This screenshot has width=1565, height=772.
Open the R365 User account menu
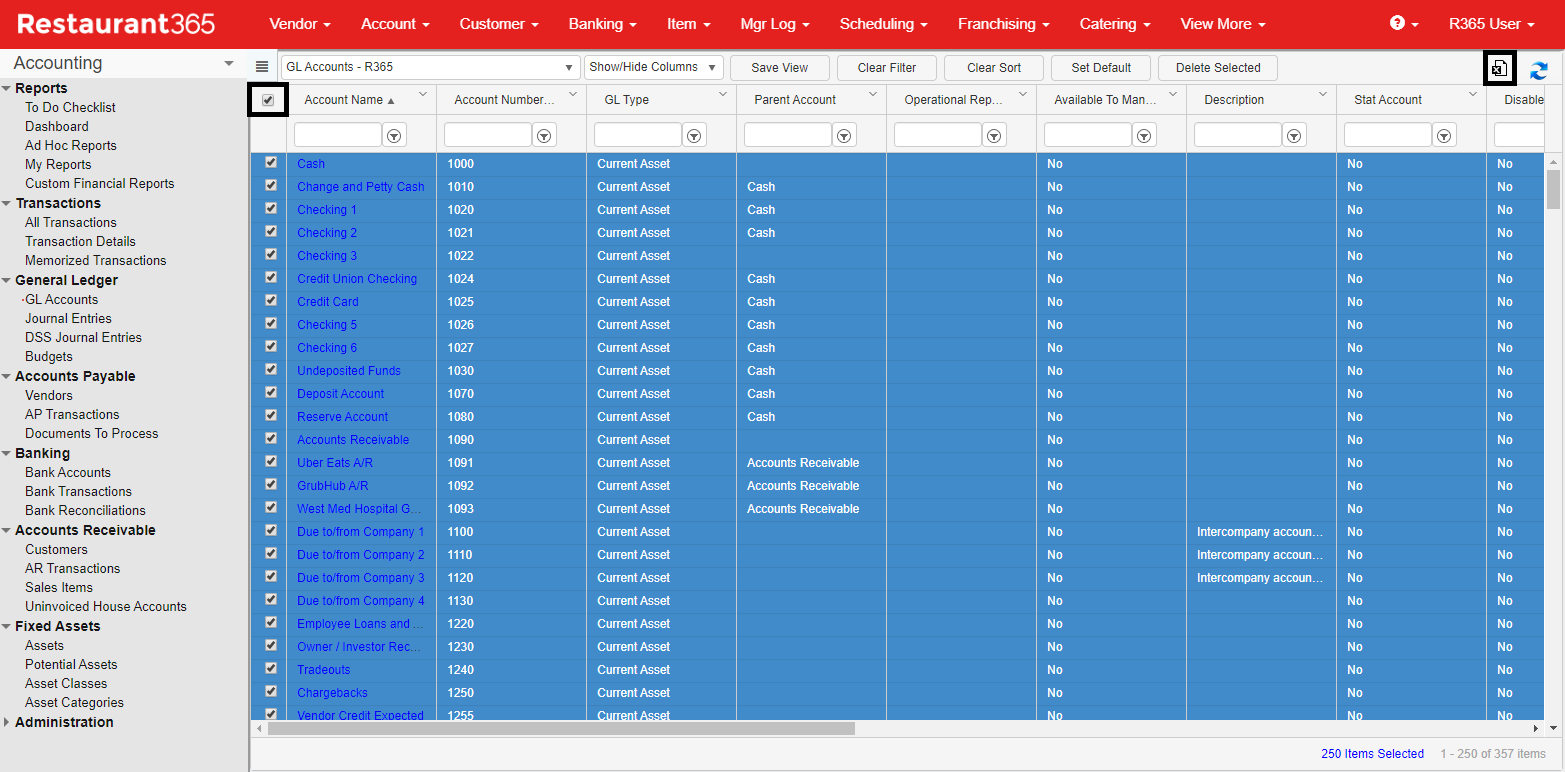1492,24
